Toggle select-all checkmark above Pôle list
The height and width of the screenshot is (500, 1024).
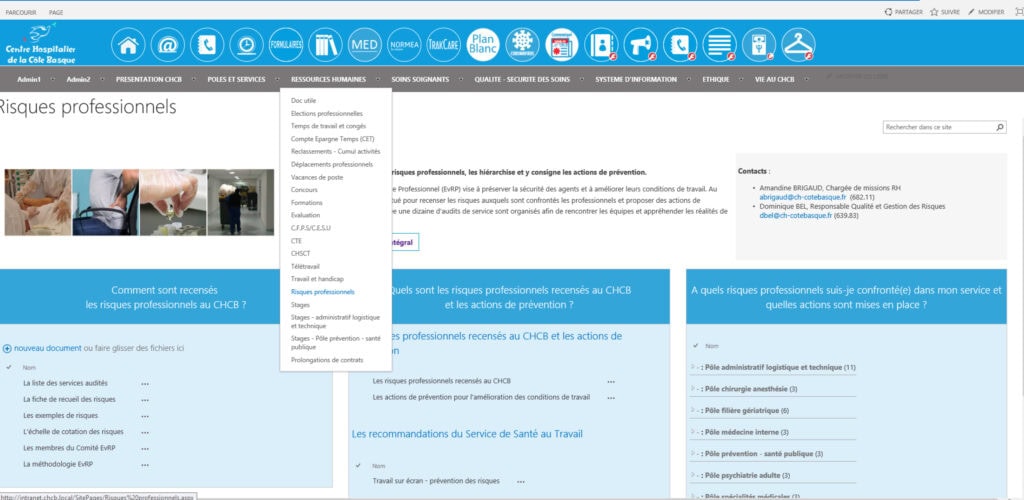tap(695, 345)
